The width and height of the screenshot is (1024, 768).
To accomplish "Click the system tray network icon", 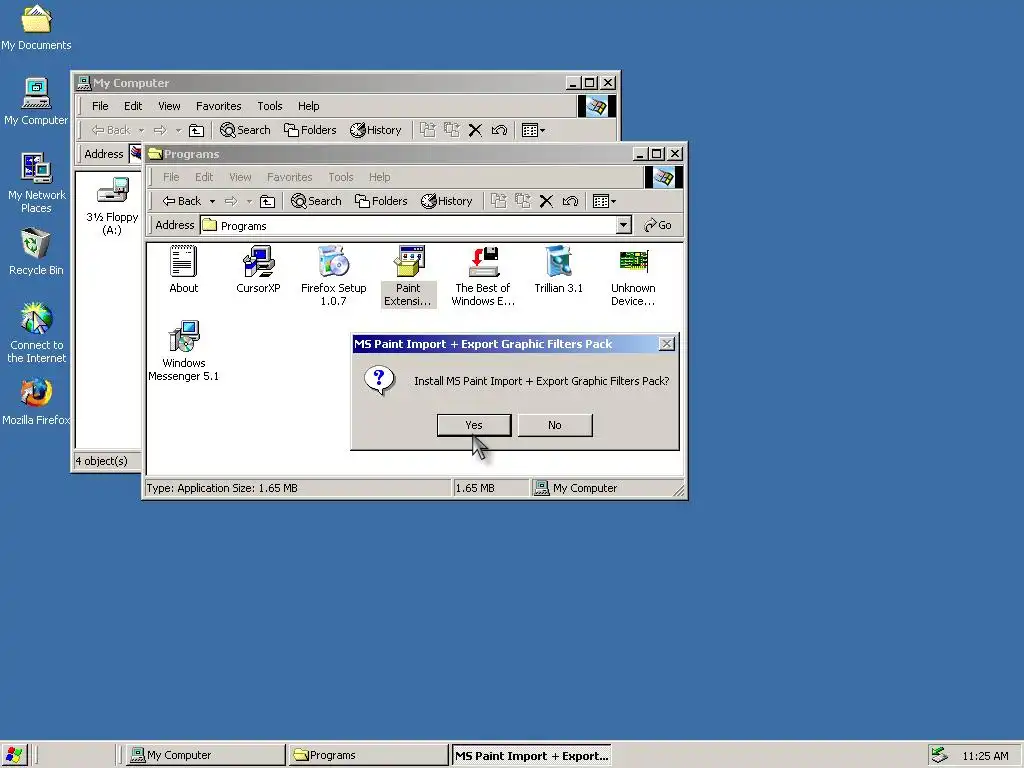I will click(x=939, y=755).
